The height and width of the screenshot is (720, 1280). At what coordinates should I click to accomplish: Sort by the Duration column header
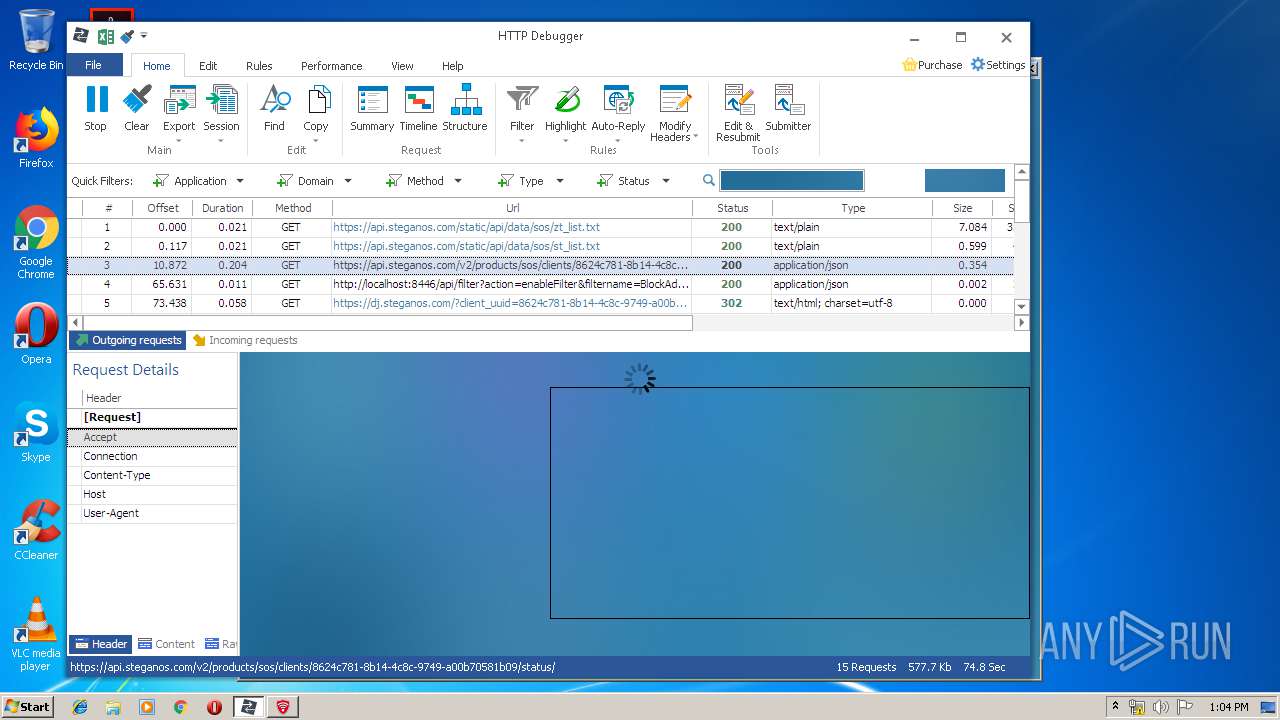click(x=222, y=208)
